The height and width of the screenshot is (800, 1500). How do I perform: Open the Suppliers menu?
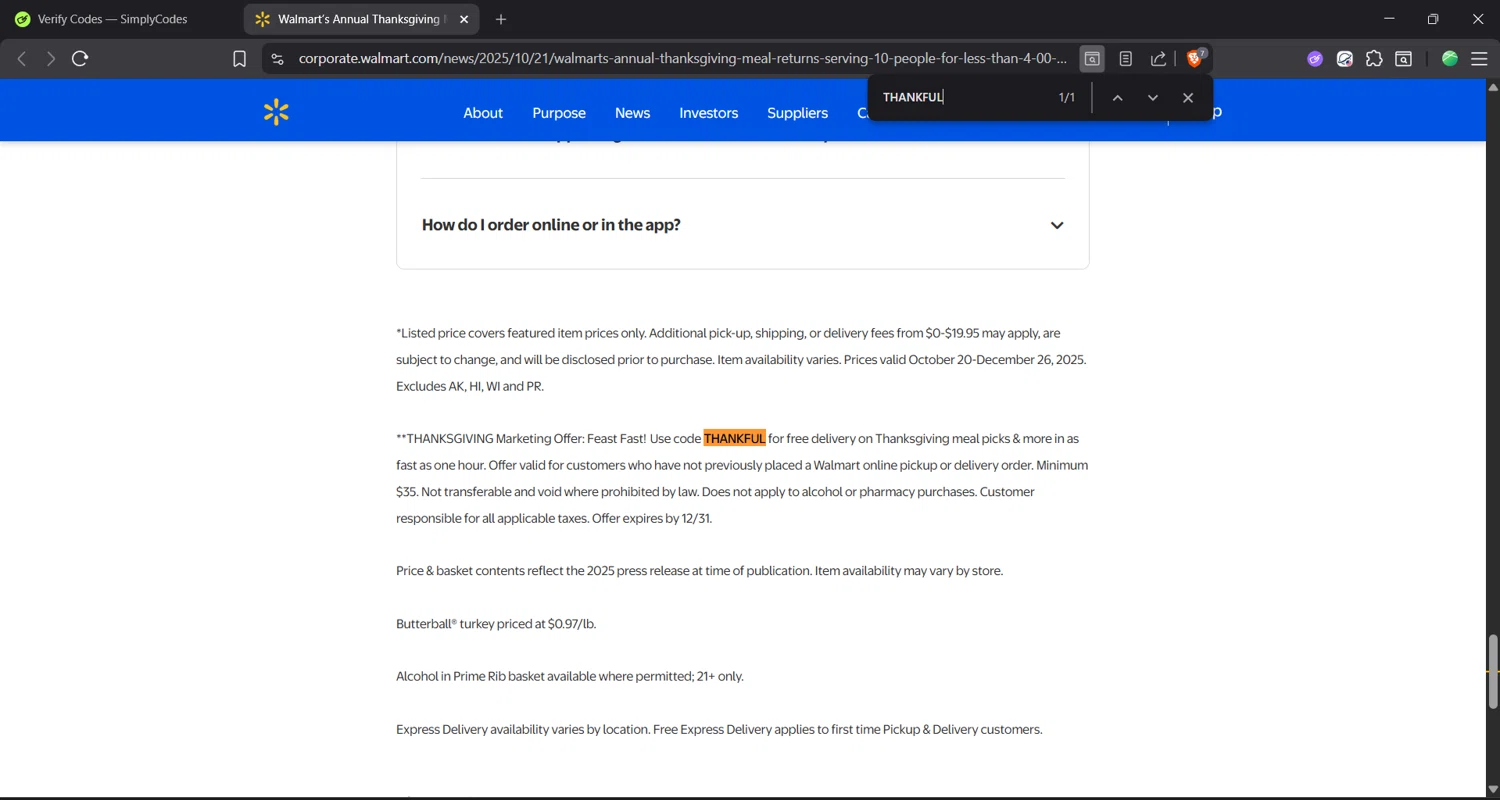pos(798,113)
